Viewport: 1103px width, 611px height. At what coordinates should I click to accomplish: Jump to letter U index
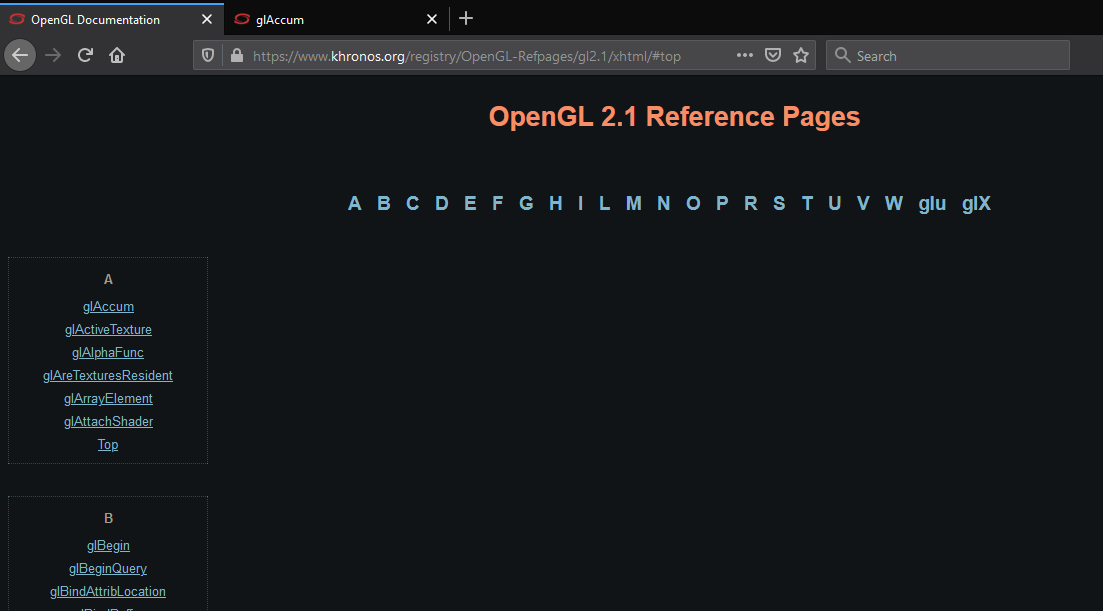point(834,203)
